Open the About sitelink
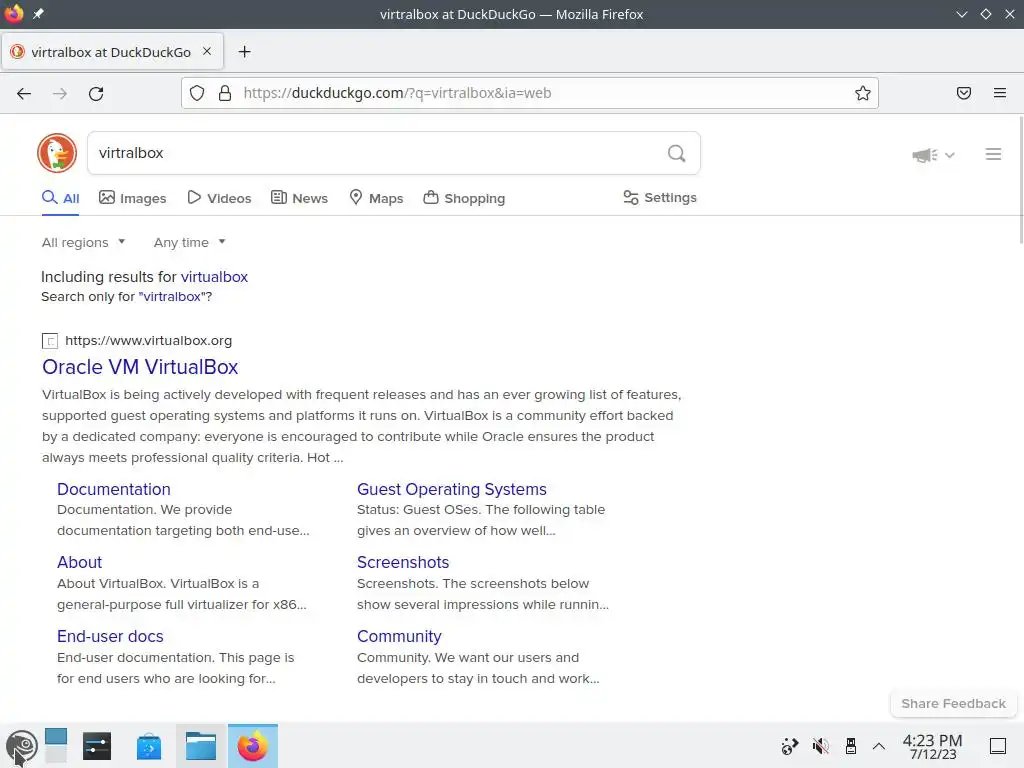Image resolution: width=1024 pixels, height=768 pixels. point(80,562)
